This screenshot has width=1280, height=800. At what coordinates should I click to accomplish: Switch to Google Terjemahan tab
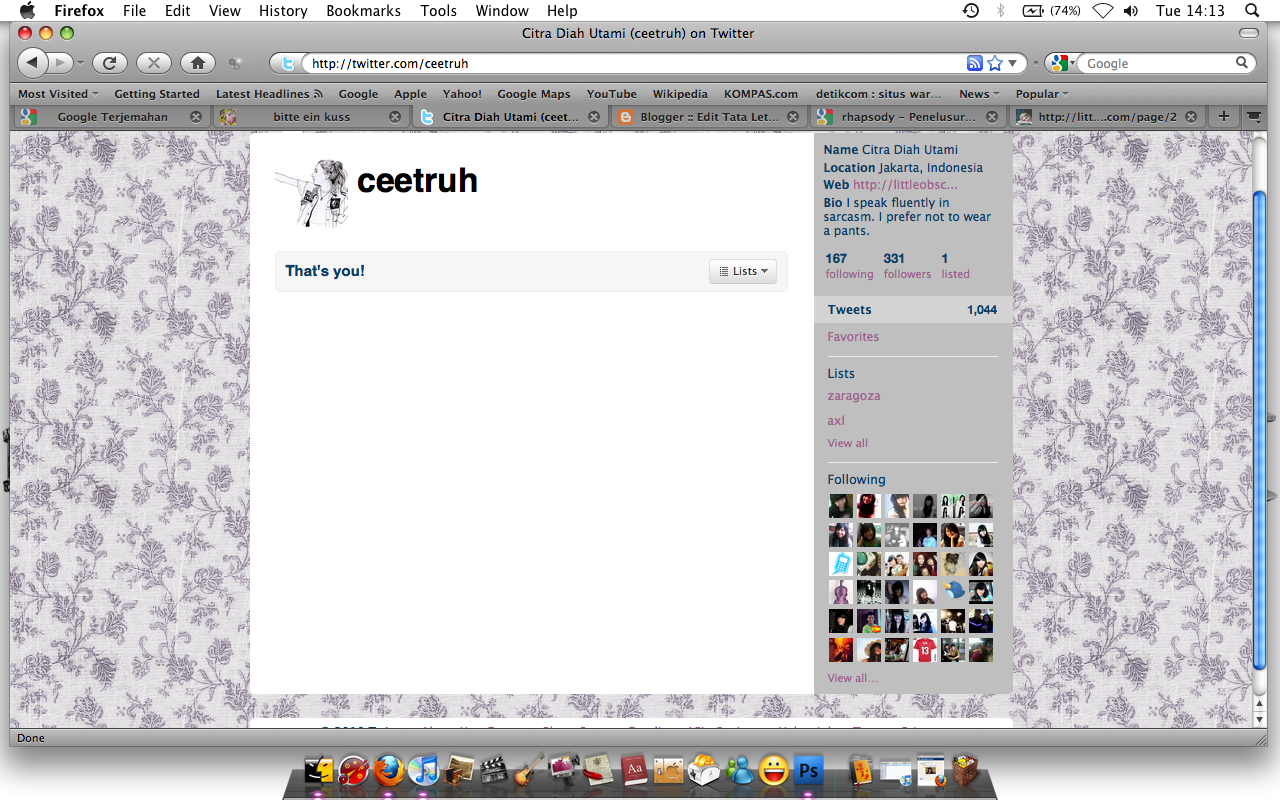pos(112,116)
